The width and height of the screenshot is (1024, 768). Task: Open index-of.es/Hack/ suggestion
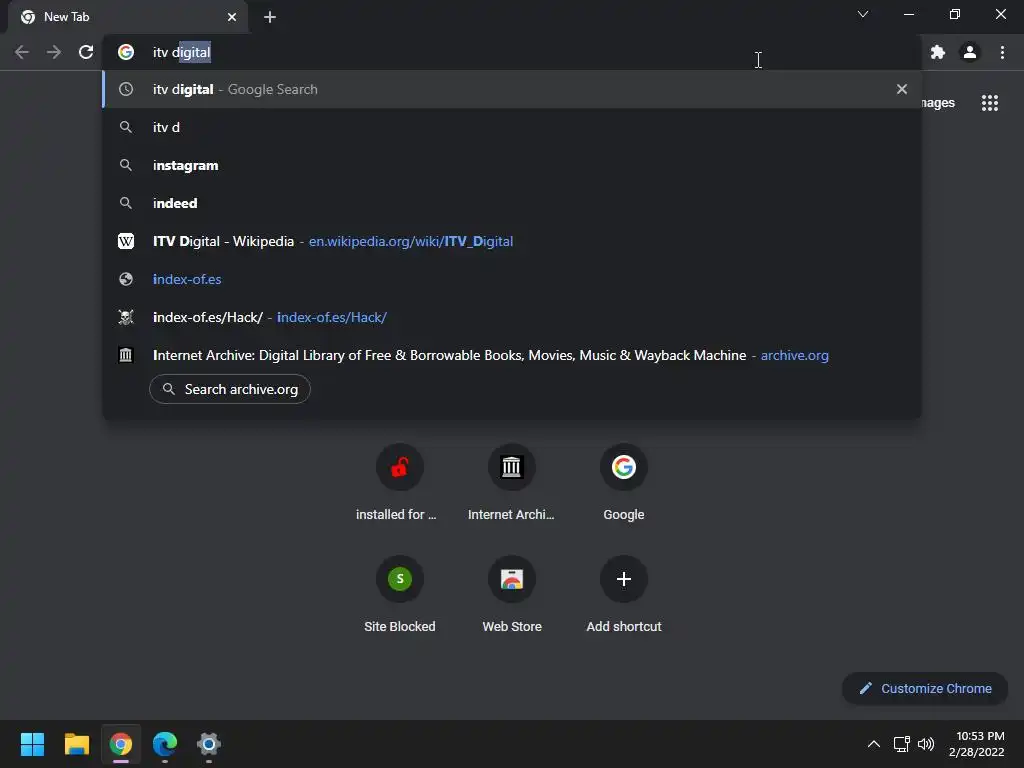[x=512, y=317]
